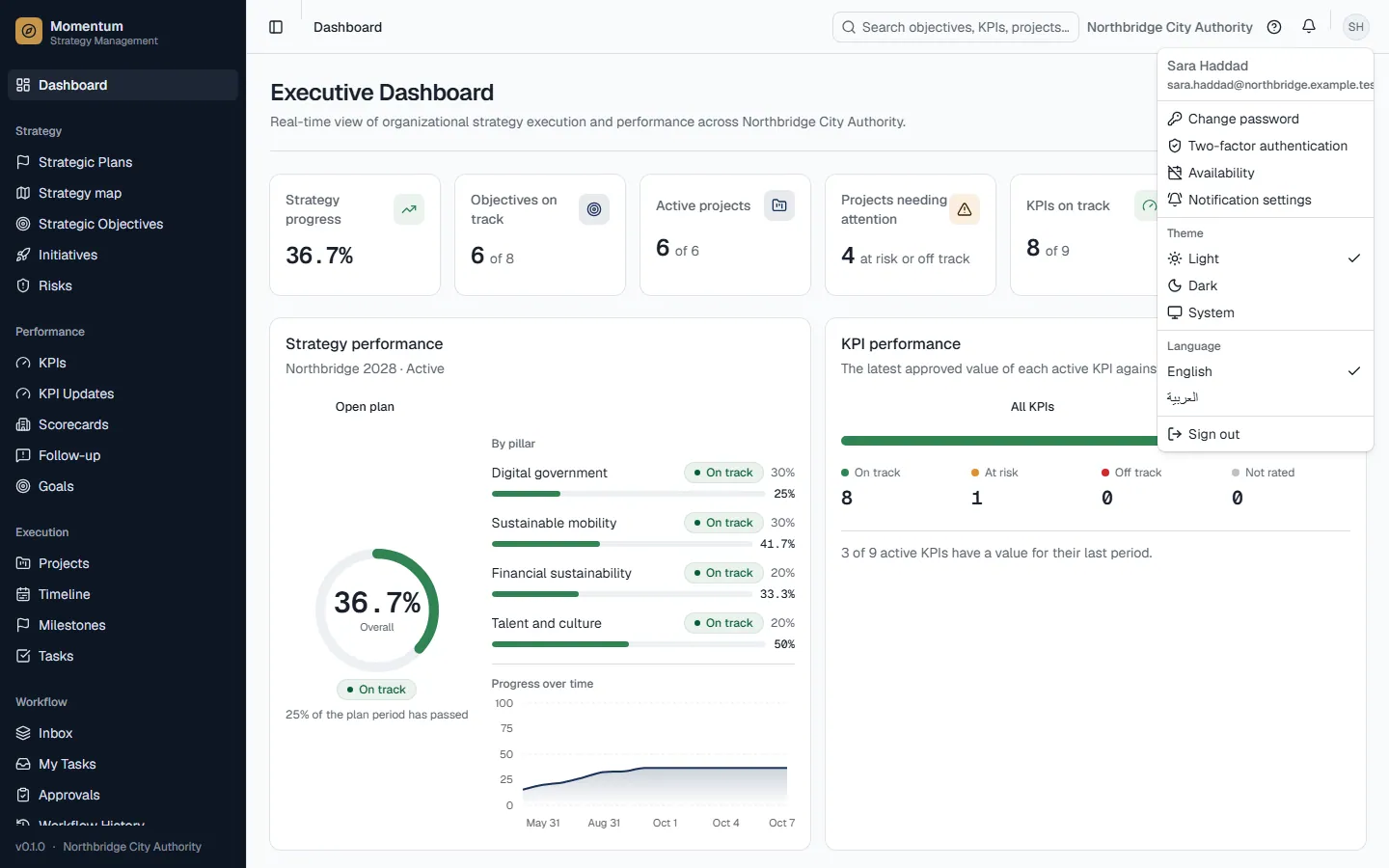Open Change password menu entry
The image size is (1389, 868).
pyautogui.click(x=1265, y=119)
